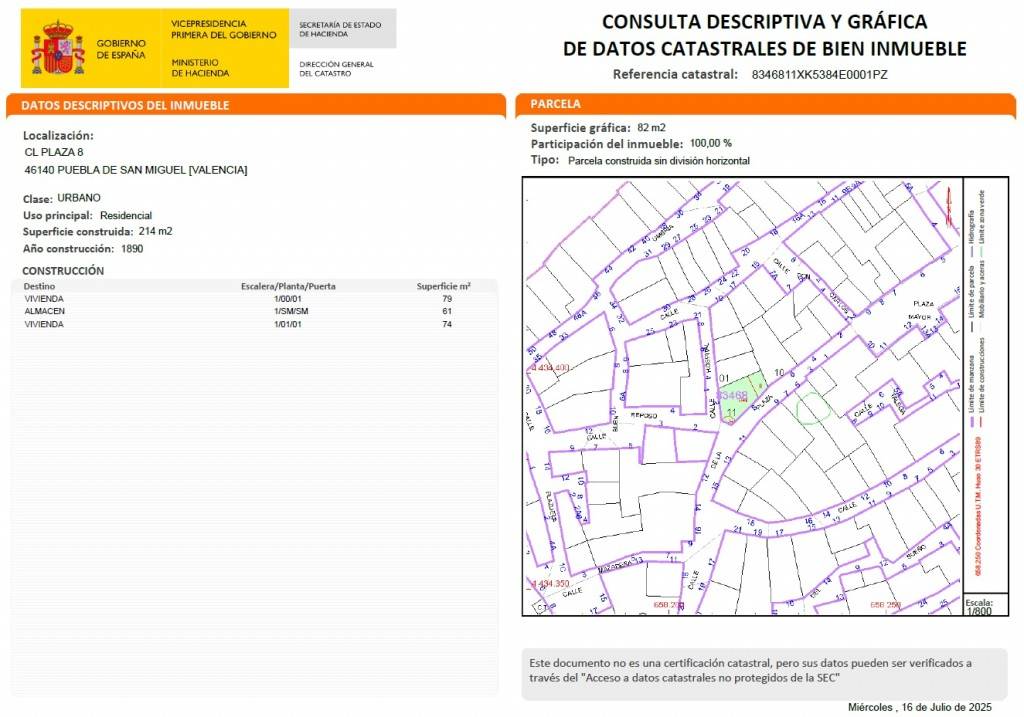Click the '1/00/01' cell
The image size is (1024, 717).
coord(288,298)
